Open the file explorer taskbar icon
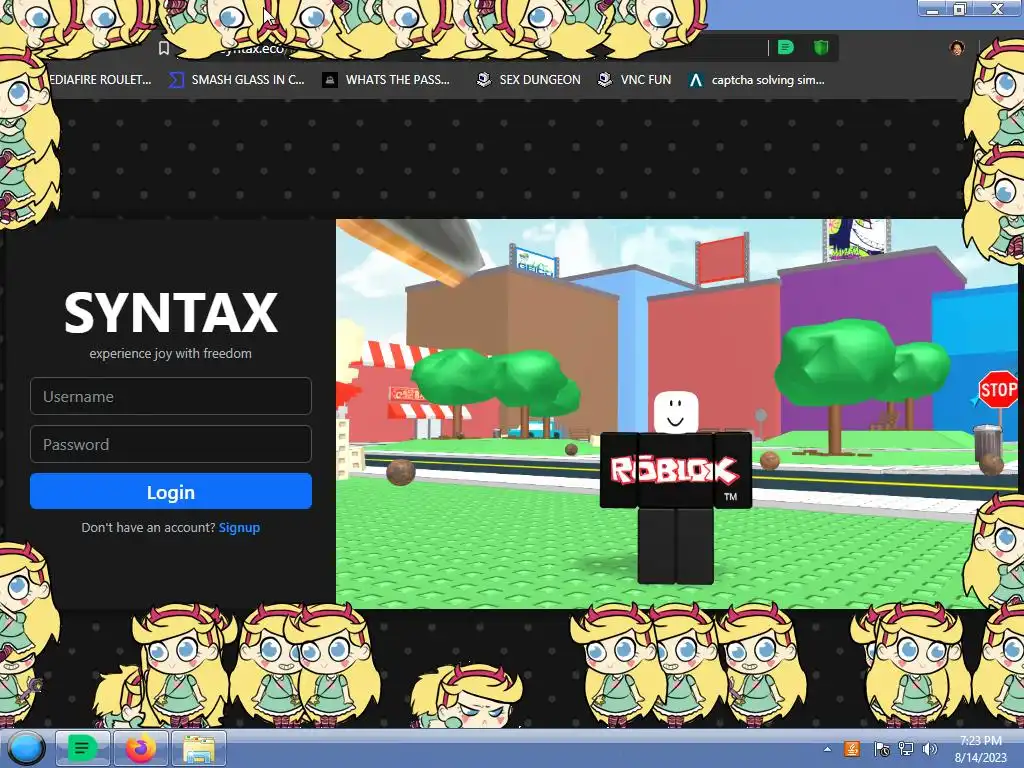This screenshot has height=768, width=1024. point(199,748)
